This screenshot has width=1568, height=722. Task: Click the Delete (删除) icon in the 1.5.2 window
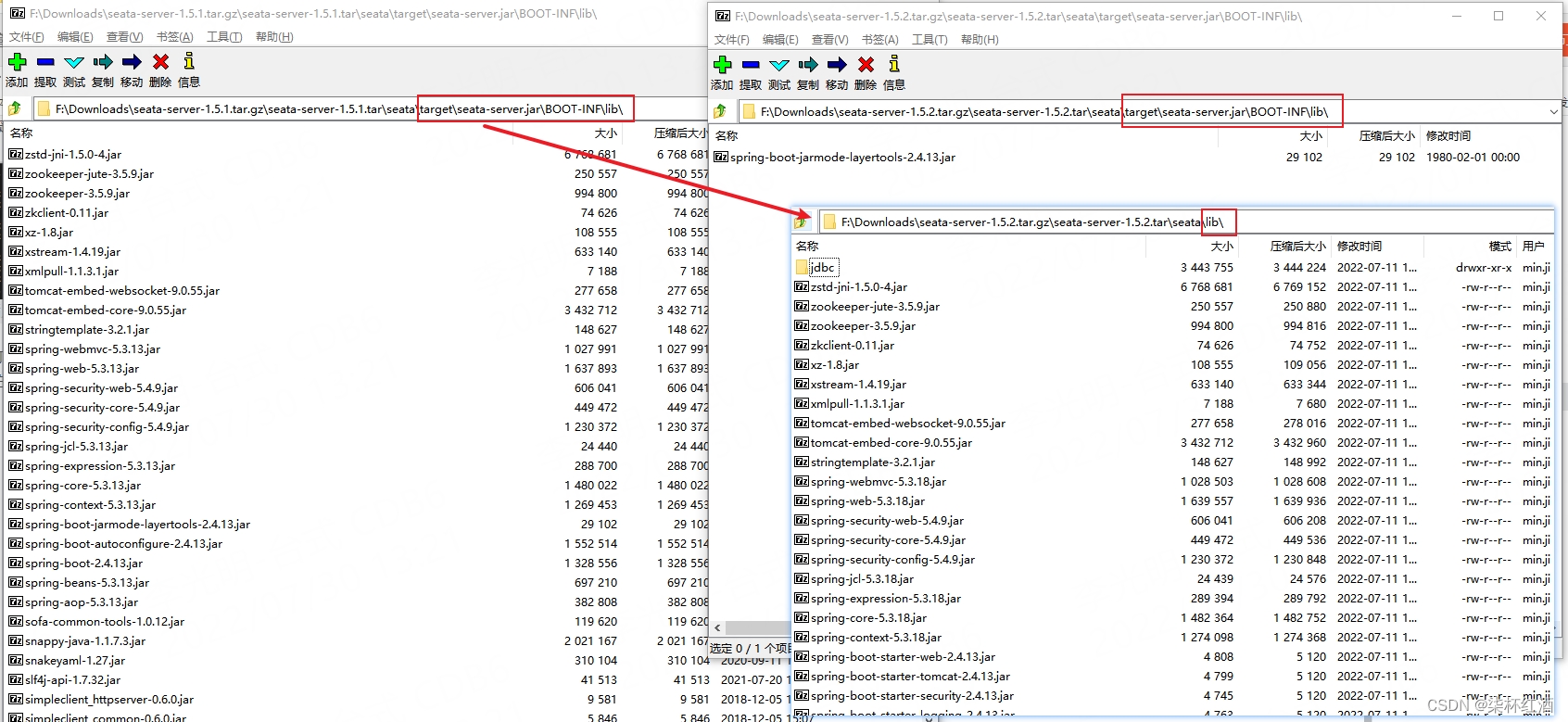[x=866, y=65]
